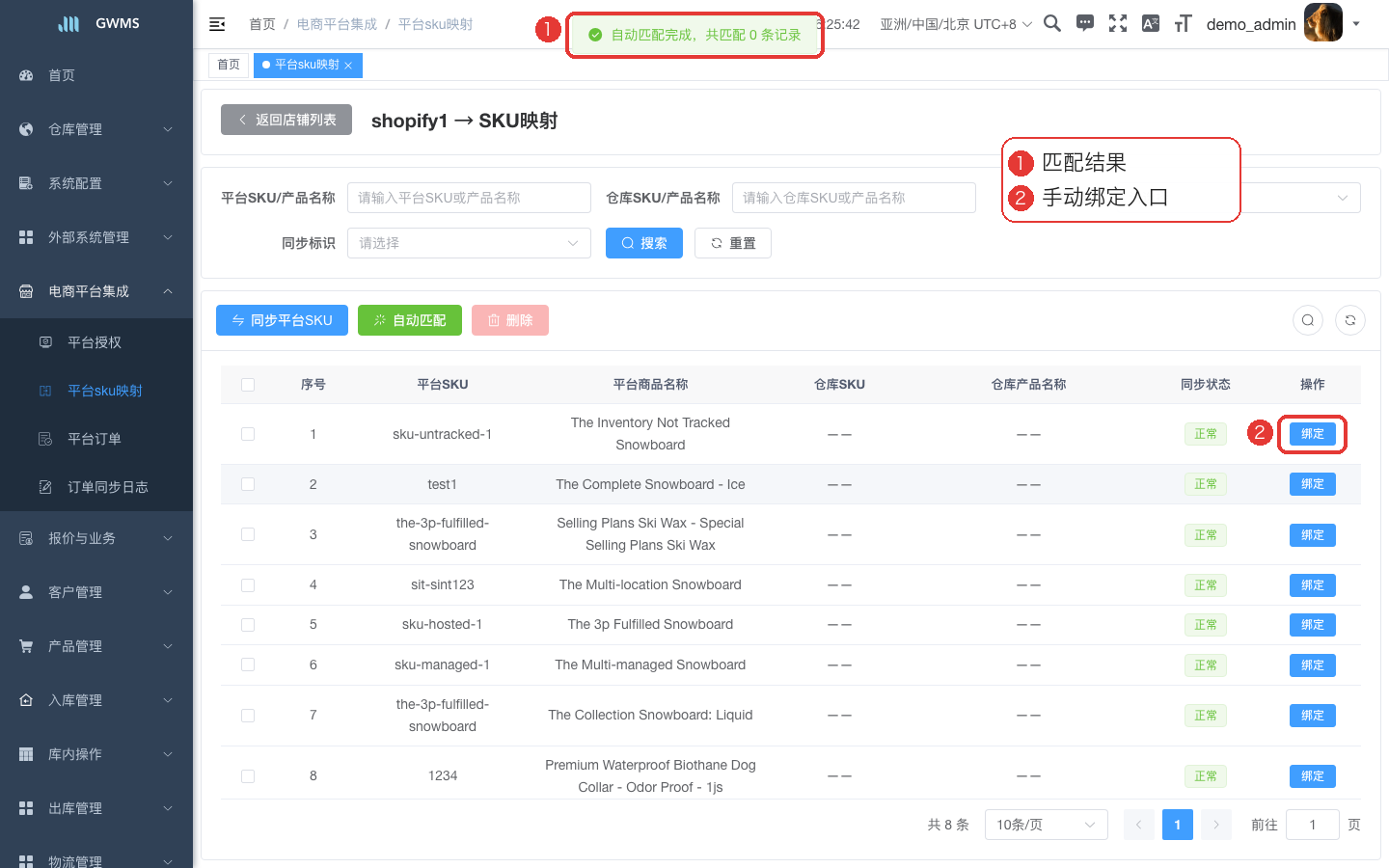Click the 电商平台集成 breadcrumb link
Viewport: 1389px width, 868px height.
click(337, 24)
